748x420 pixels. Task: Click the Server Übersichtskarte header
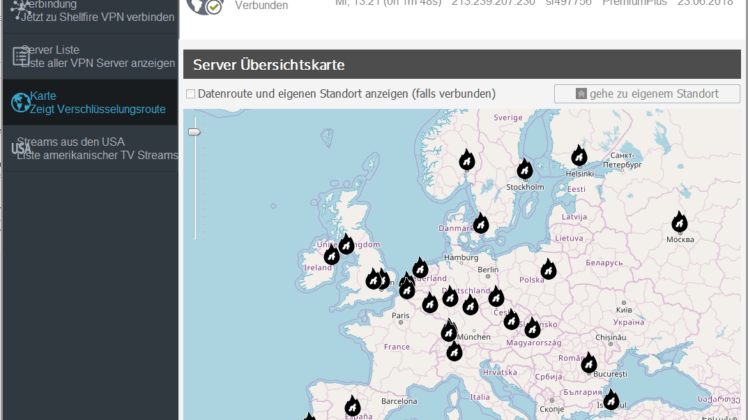point(462,64)
